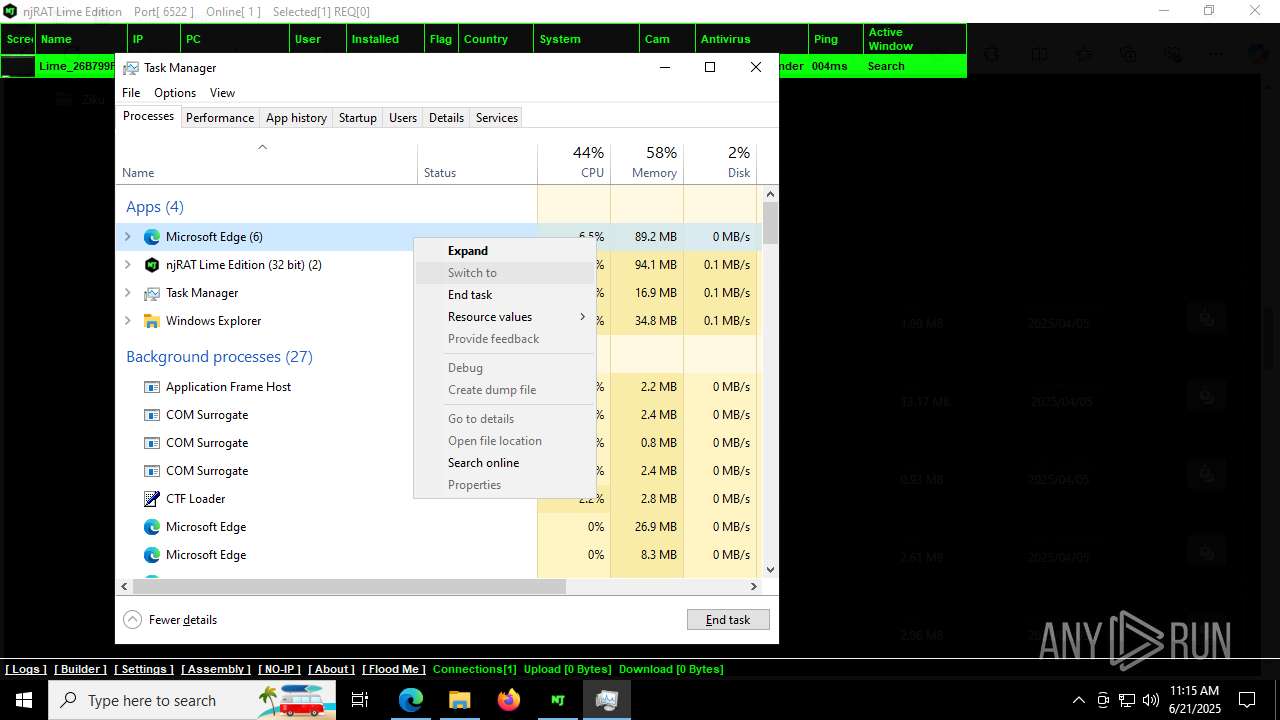Switch to the Services tab
This screenshot has height=720, width=1280.
click(497, 118)
